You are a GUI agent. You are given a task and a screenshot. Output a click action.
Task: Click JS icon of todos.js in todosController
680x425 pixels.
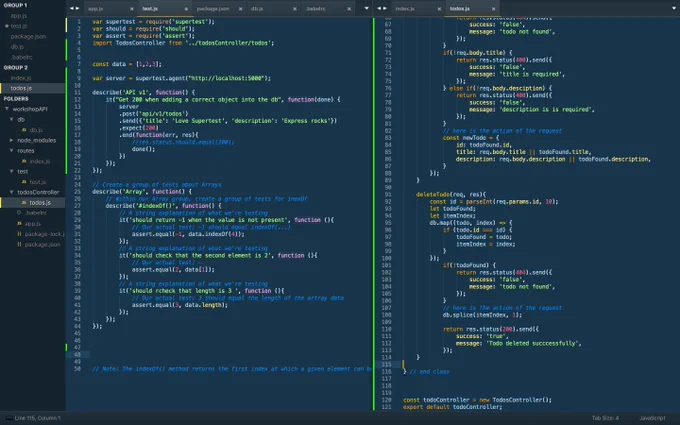[x=24, y=203]
